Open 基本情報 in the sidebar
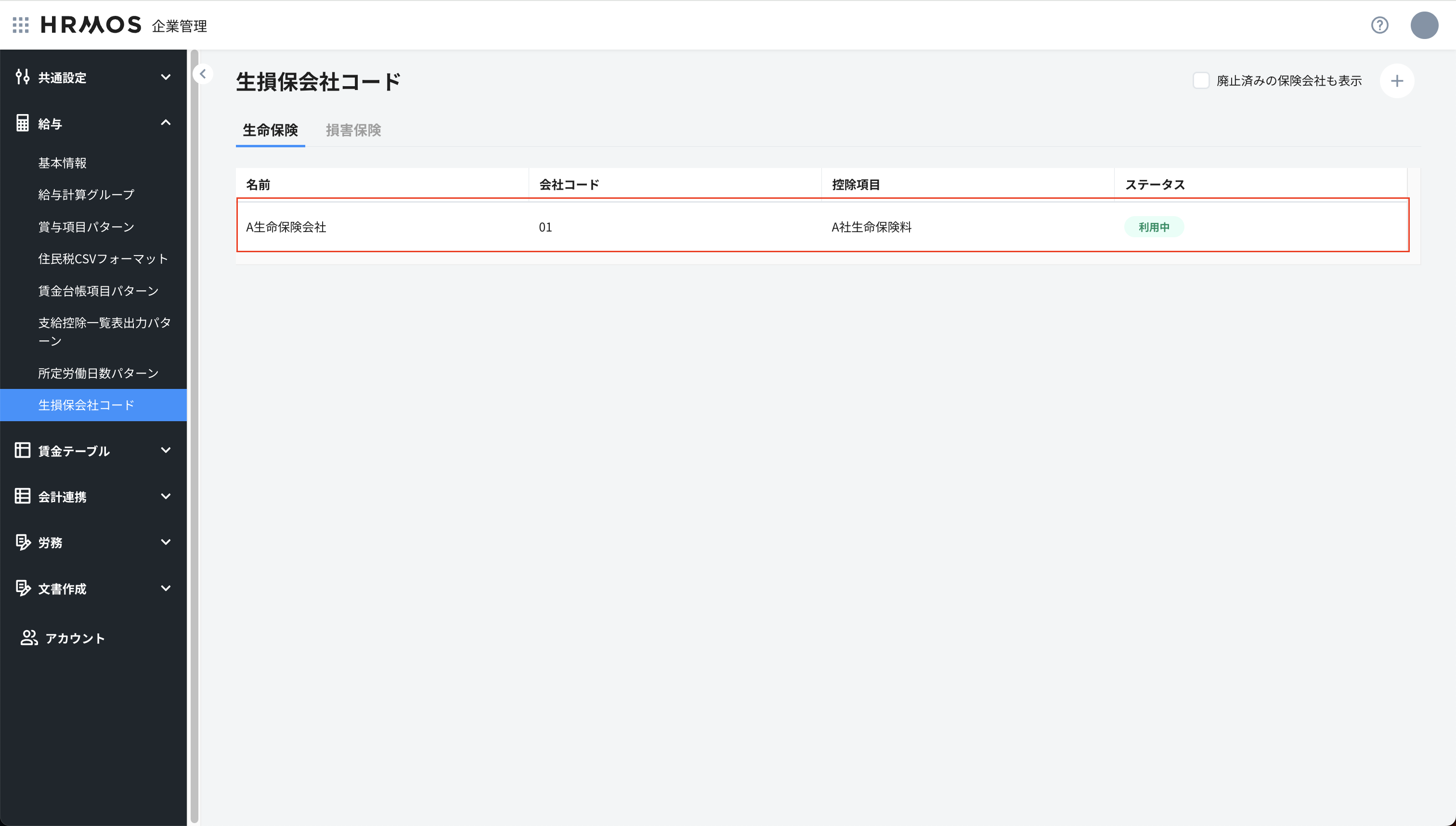Image resolution: width=1456 pixels, height=826 pixels. [x=63, y=163]
